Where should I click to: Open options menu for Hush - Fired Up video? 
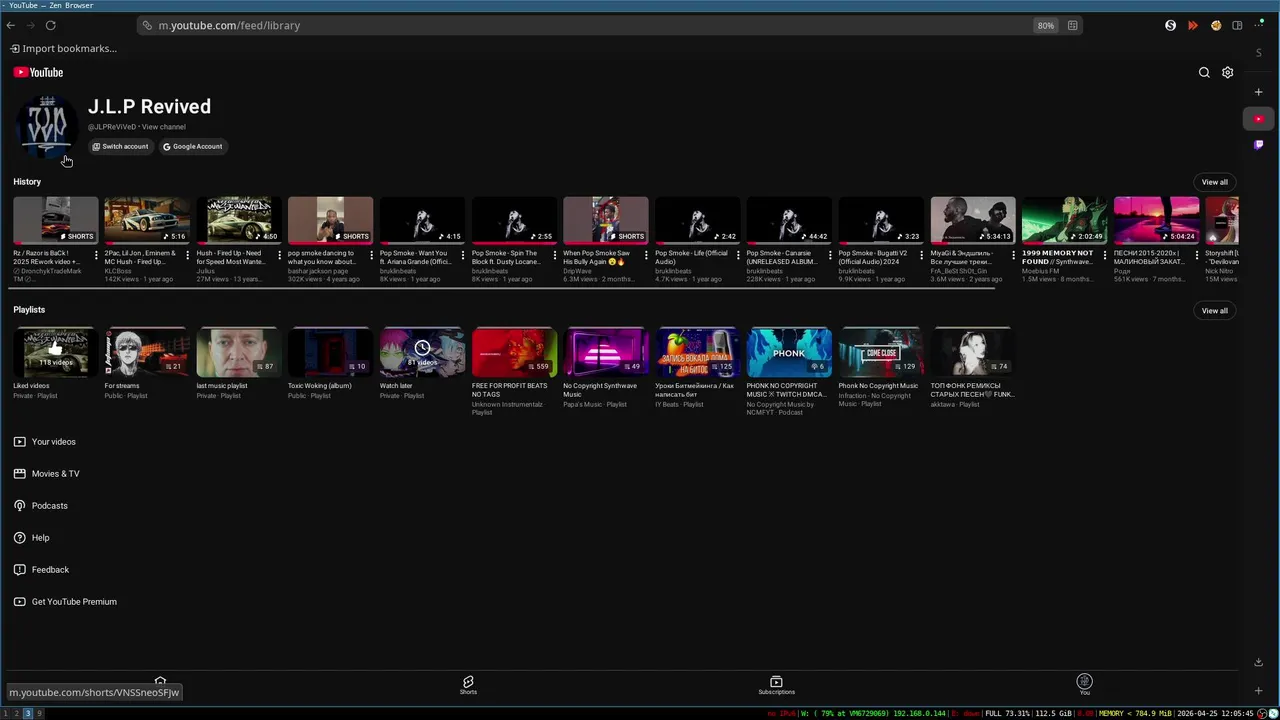click(x=279, y=255)
